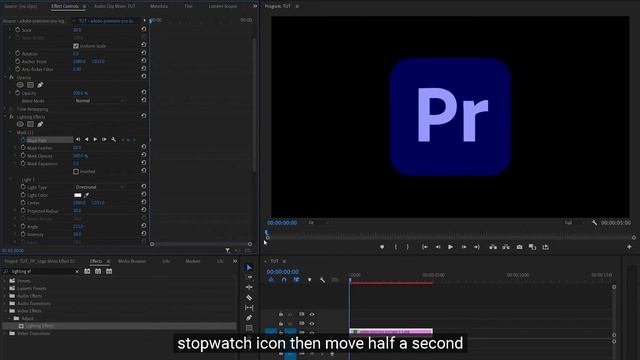Filter by Accelerated Effects icon
The image size is (640, 360).
click(x=87, y=271)
